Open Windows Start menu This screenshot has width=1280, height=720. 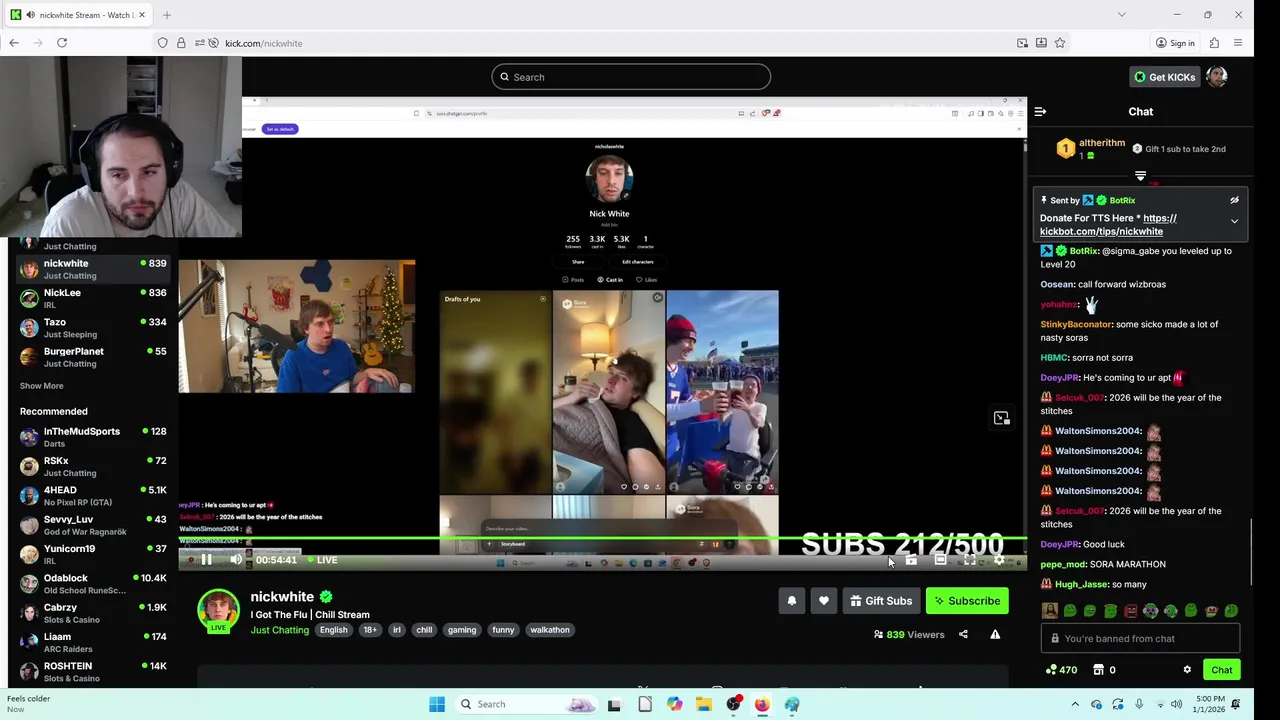437,704
